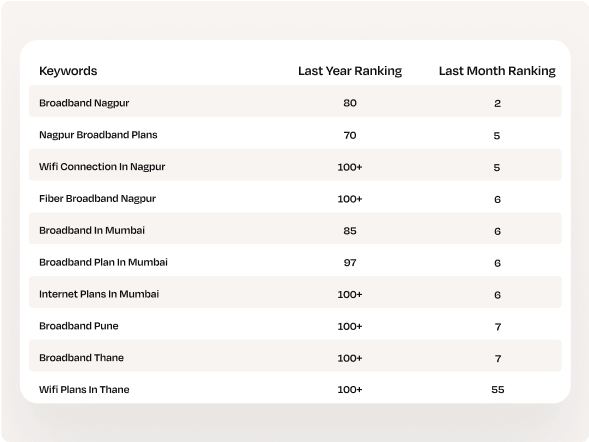589x442 pixels.
Task: Click the Last Year Ranking header
Action: coord(350,71)
